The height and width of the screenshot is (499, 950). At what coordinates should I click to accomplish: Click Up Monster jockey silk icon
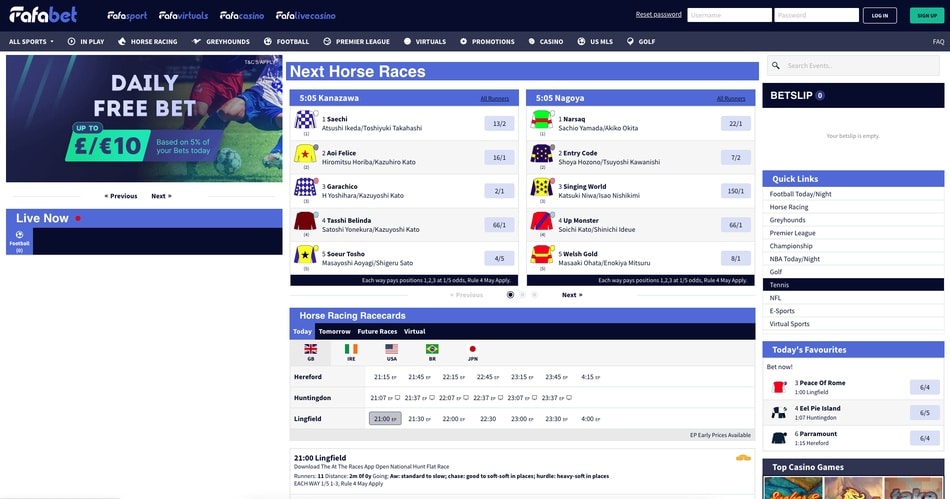[x=542, y=221]
